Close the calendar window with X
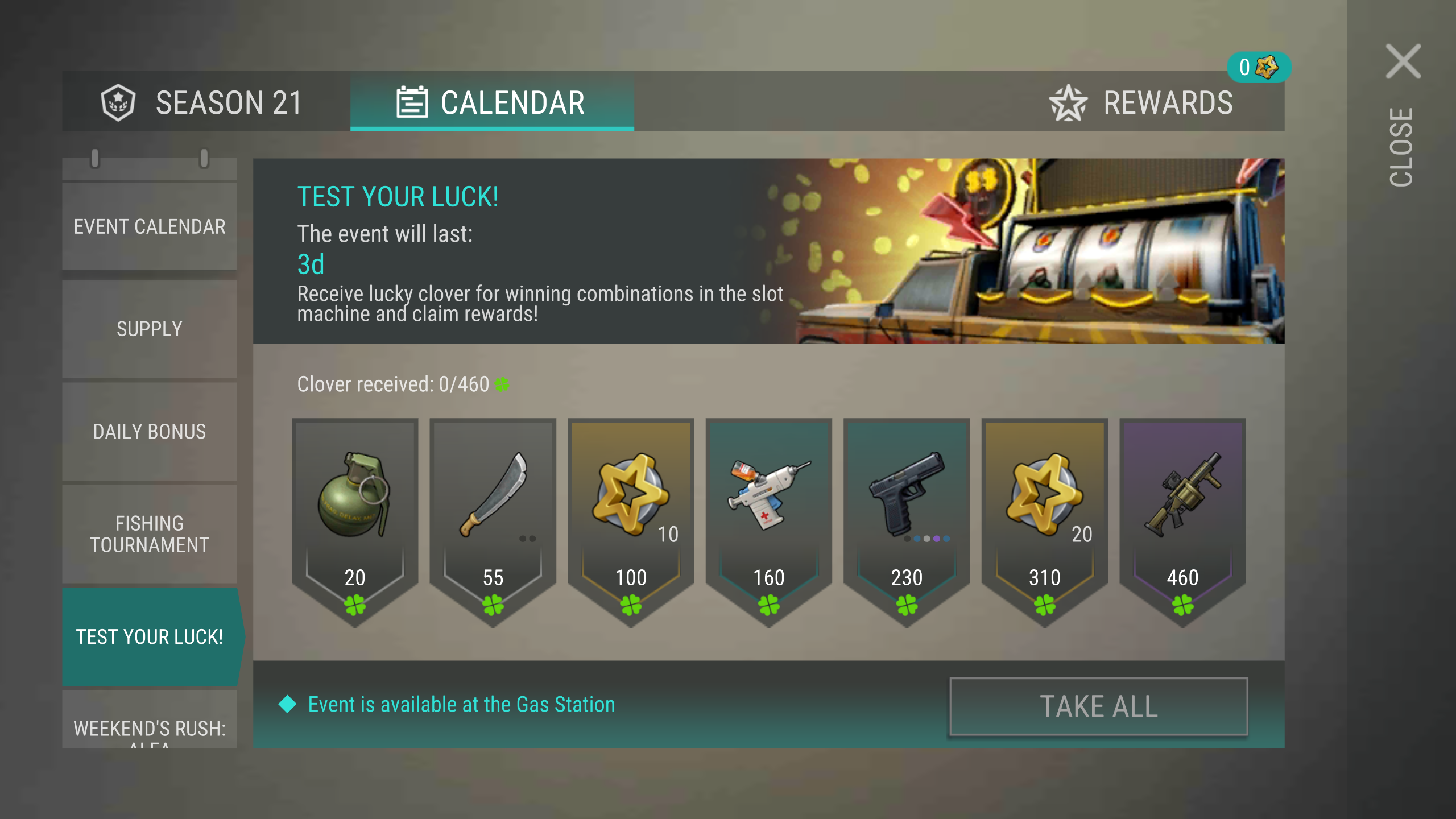 click(x=1403, y=61)
